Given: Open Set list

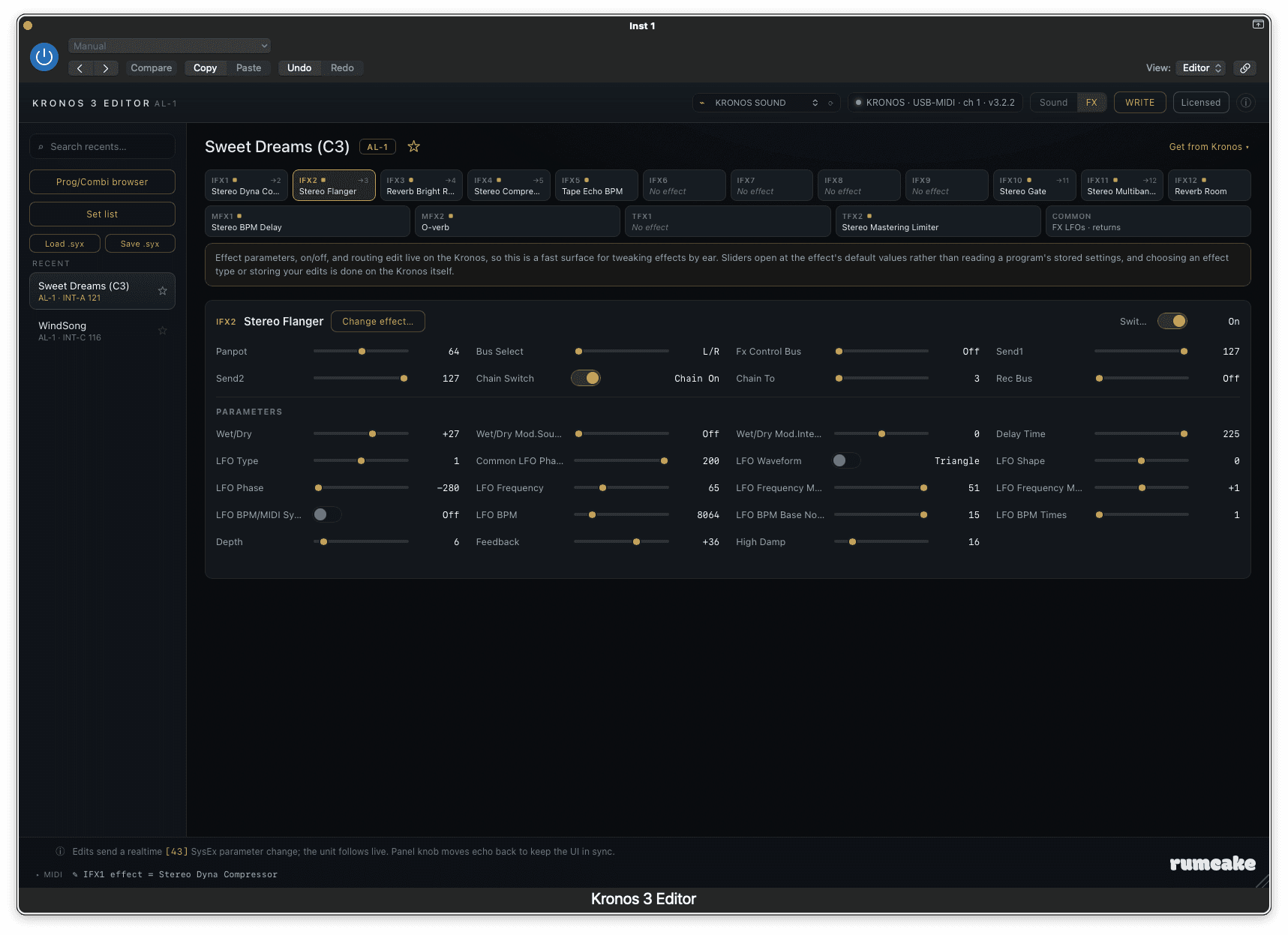Looking at the screenshot, I should point(102,214).
